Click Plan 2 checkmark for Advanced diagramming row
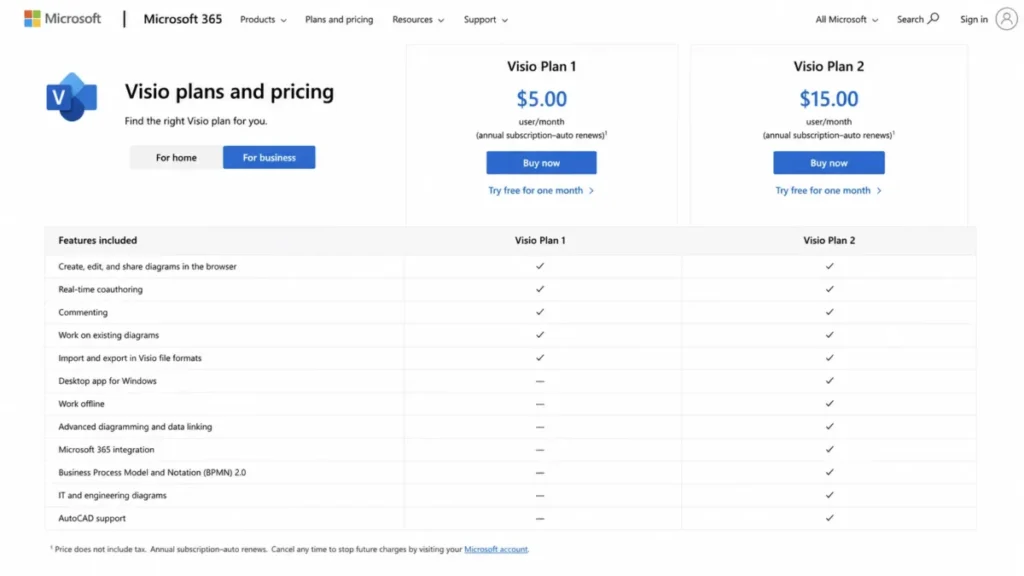This screenshot has width=1024, height=576. (829, 426)
